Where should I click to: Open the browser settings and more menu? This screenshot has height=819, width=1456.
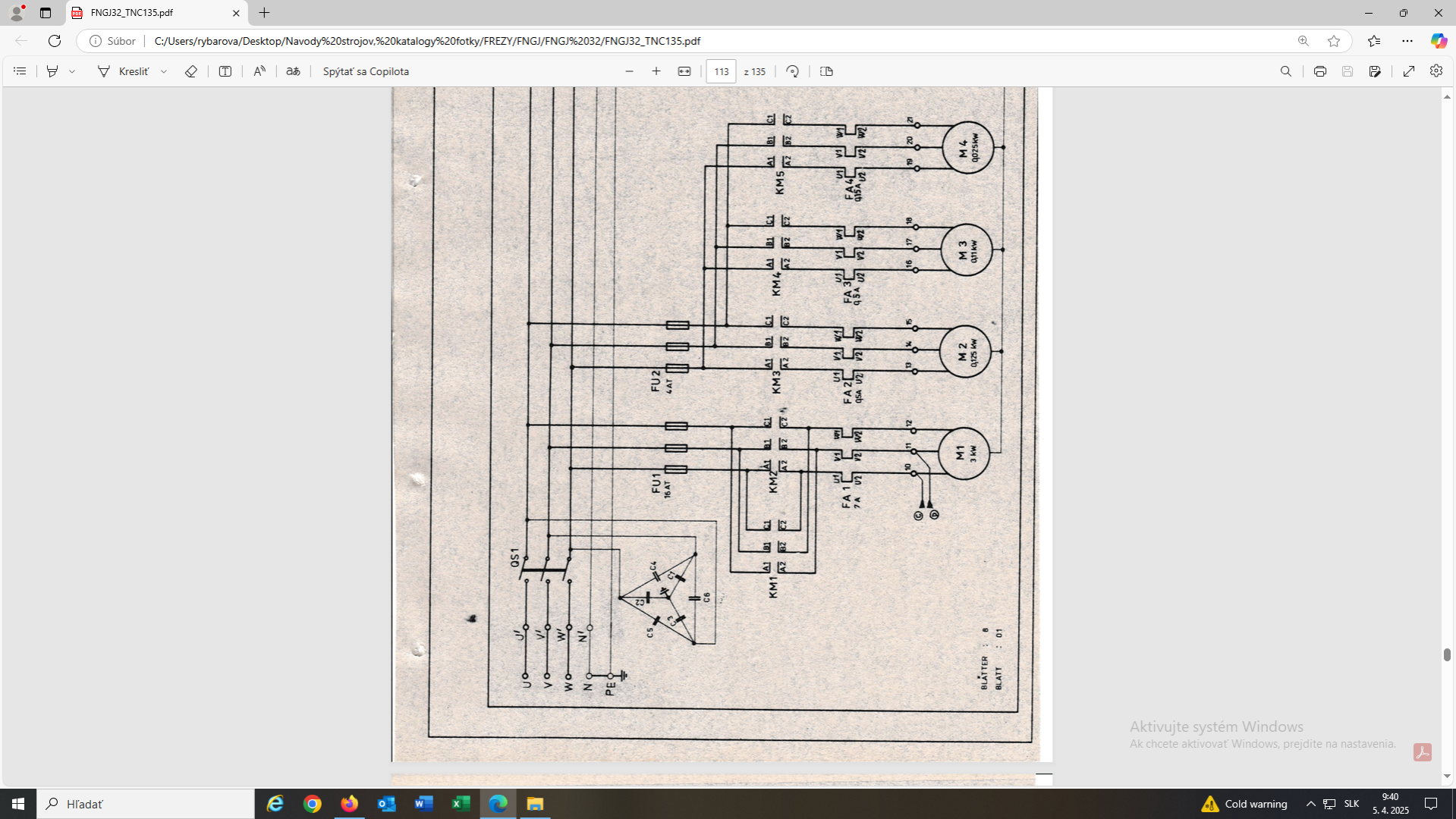[x=1407, y=41]
